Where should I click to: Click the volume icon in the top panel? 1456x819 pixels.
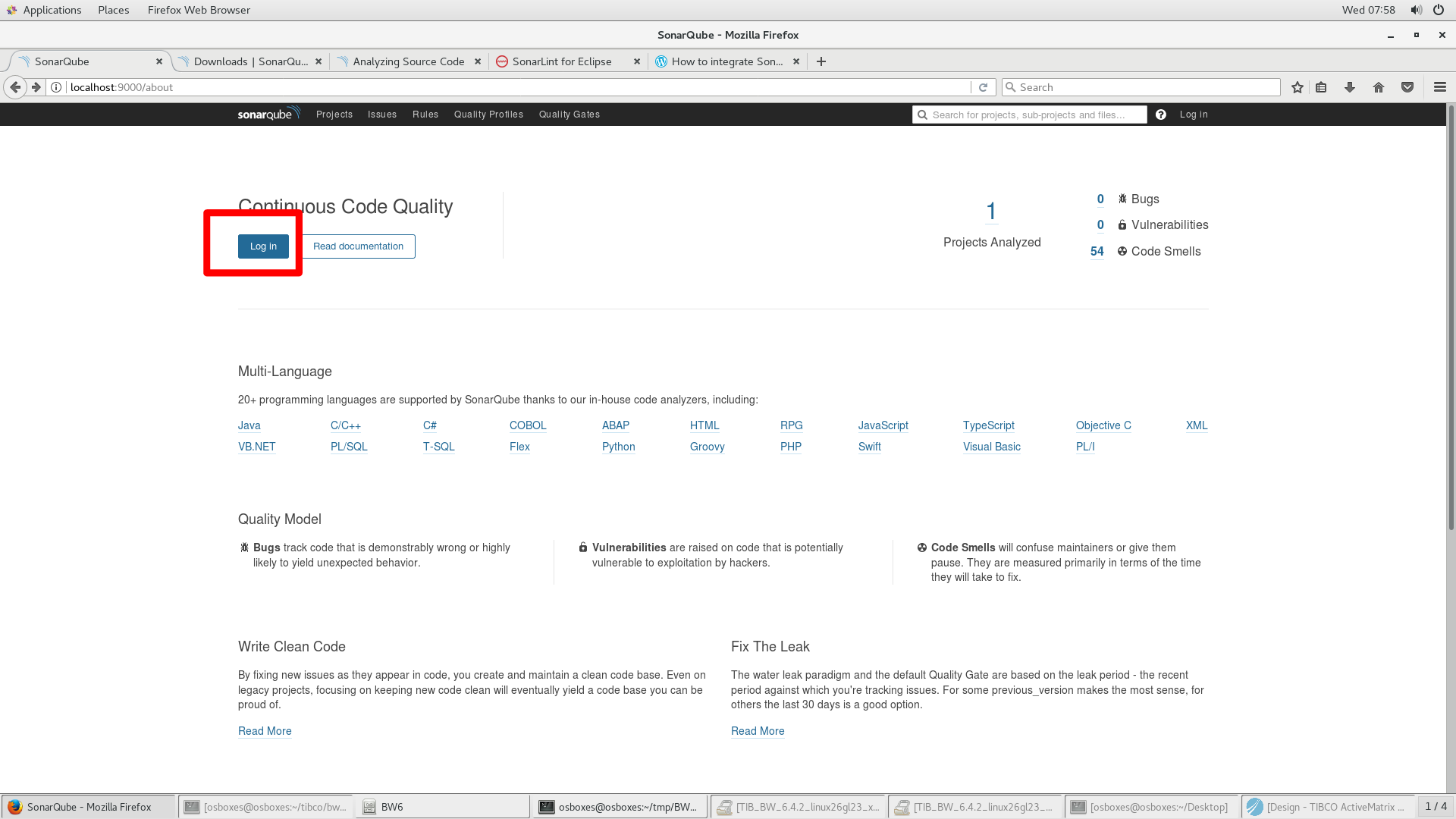coord(1416,10)
